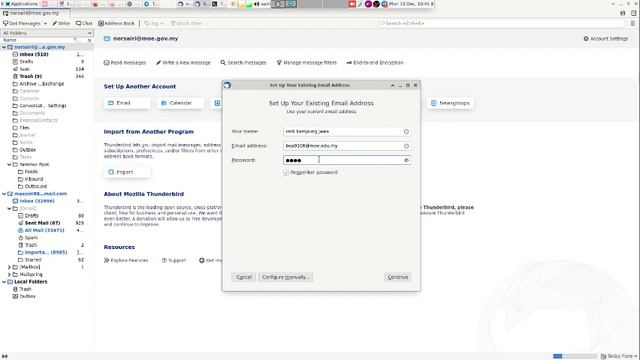Click Read messages link
Viewport: 640px width, 360px height.
tap(125, 63)
